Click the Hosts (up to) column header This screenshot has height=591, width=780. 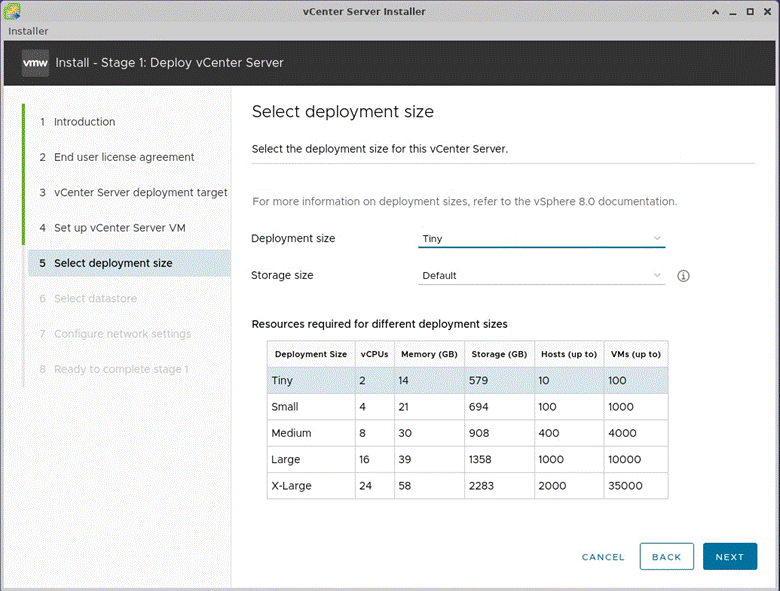point(569,354)
